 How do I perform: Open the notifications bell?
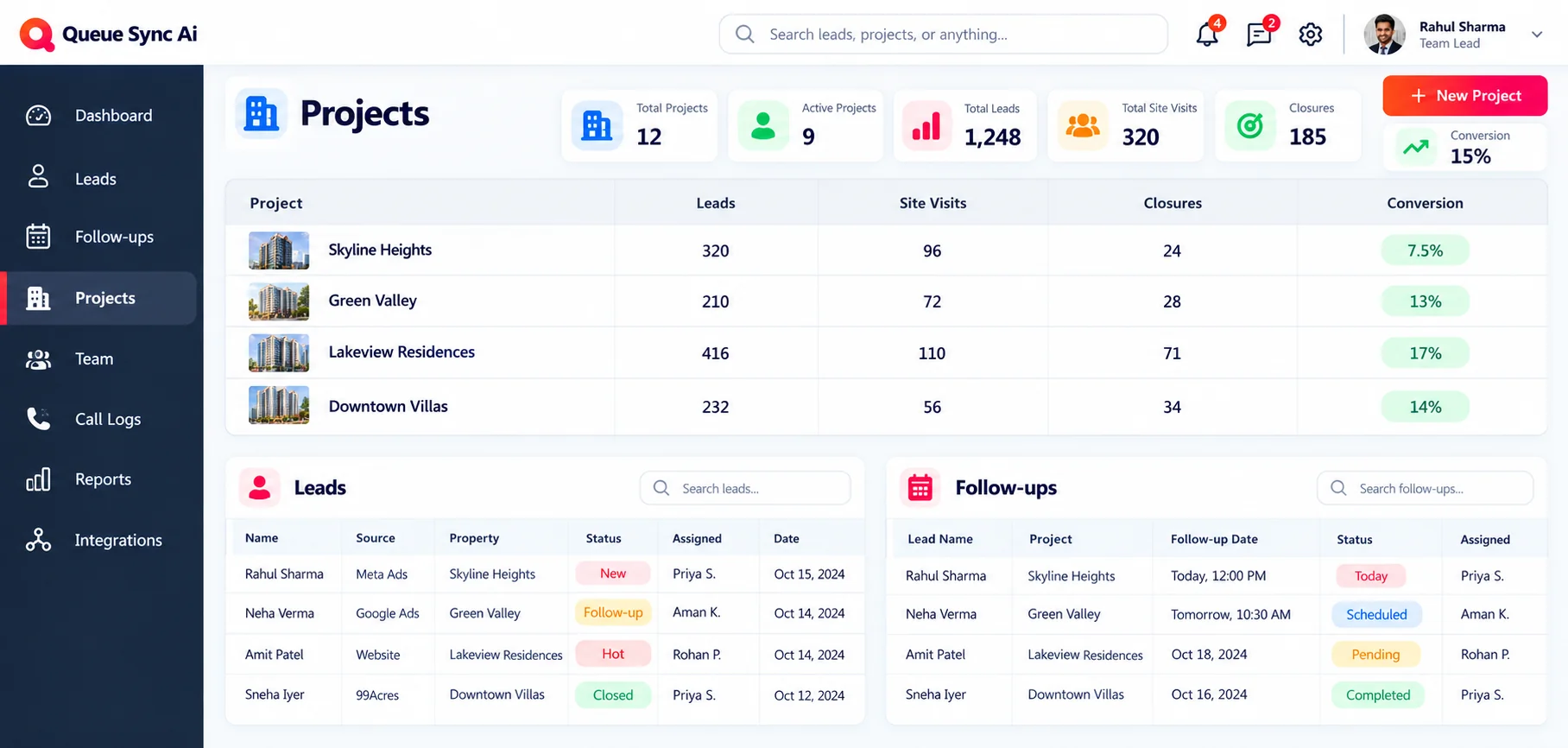(x=1207, y=35)
